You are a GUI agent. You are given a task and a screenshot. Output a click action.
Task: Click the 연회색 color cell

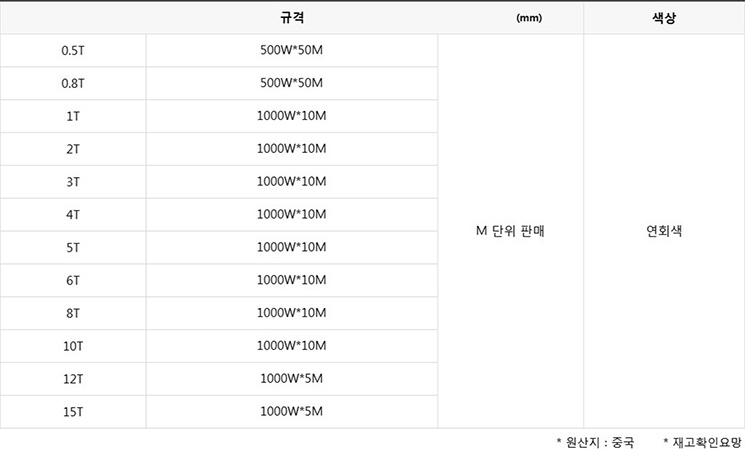664,231
